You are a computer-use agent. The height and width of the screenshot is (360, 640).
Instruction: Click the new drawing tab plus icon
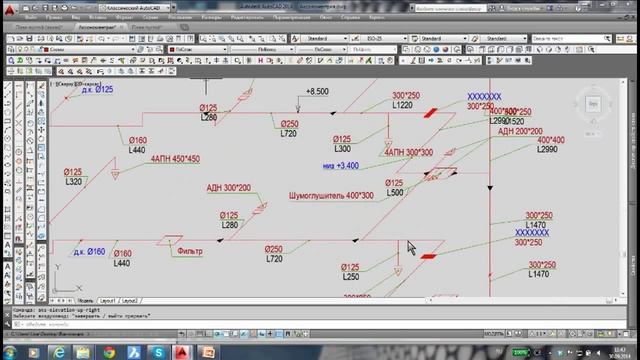(x=184, y=27)
